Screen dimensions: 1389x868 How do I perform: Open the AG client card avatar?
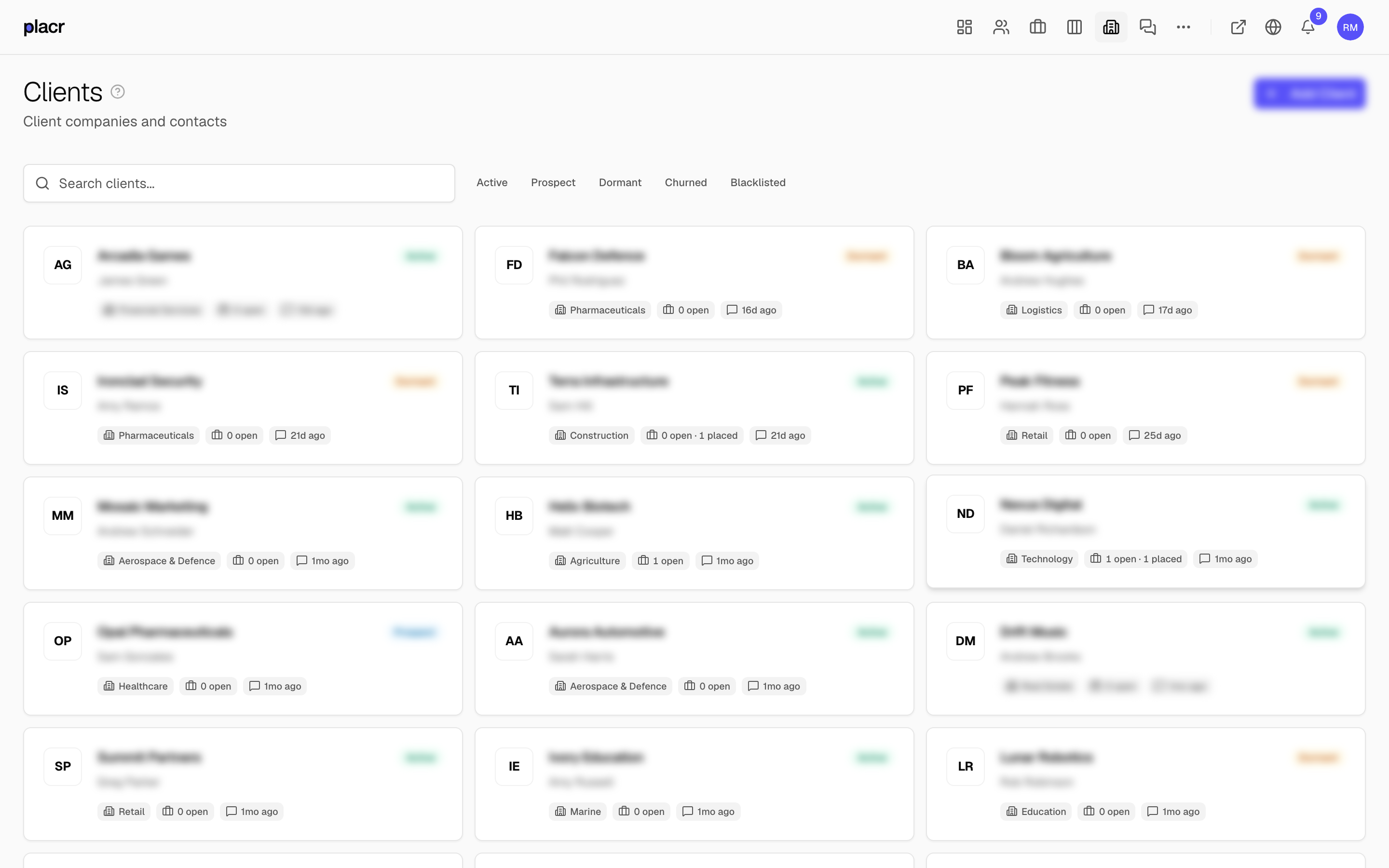[63, 265]
